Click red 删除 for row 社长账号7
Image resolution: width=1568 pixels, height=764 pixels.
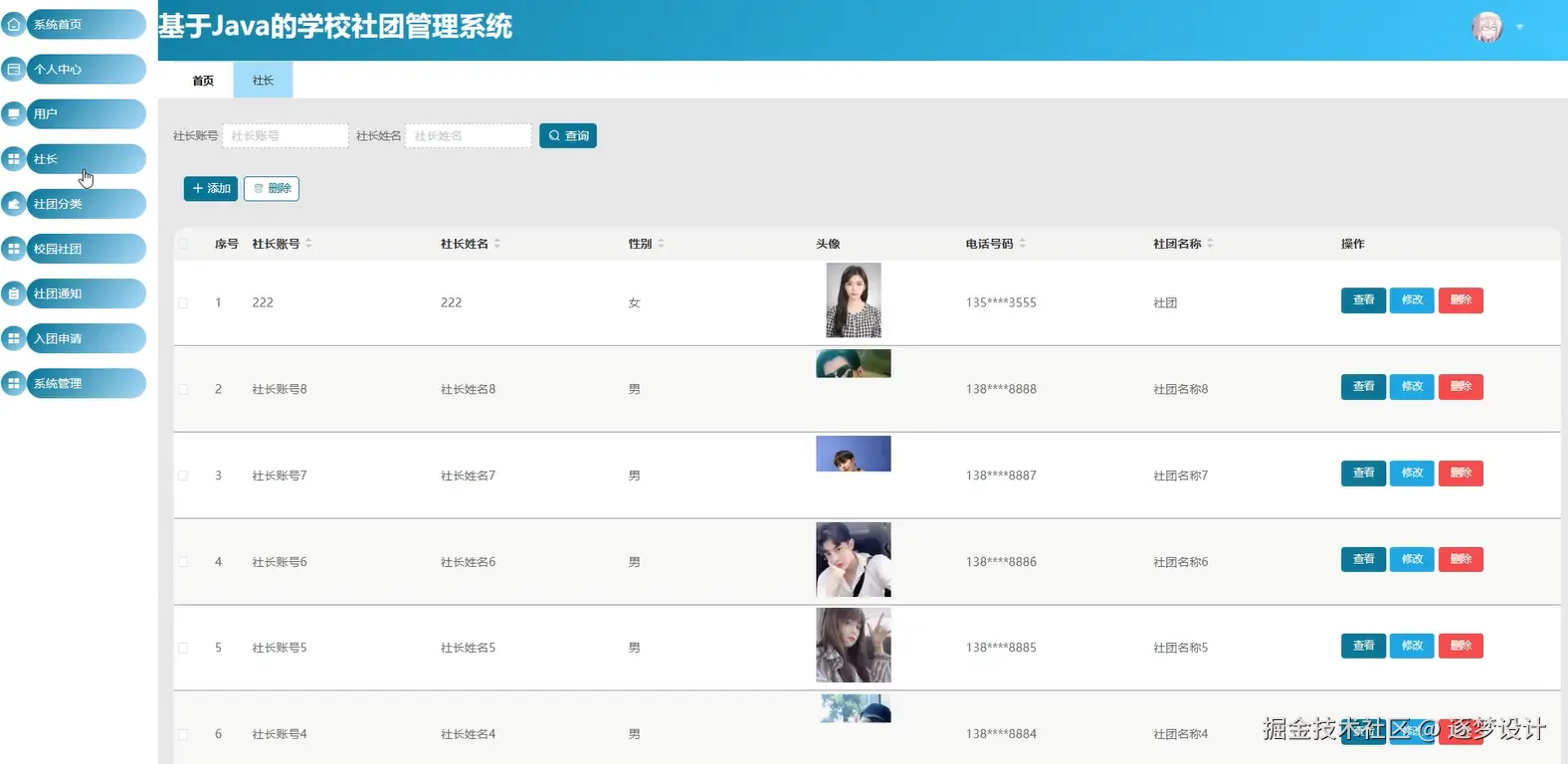(1461, 474)
